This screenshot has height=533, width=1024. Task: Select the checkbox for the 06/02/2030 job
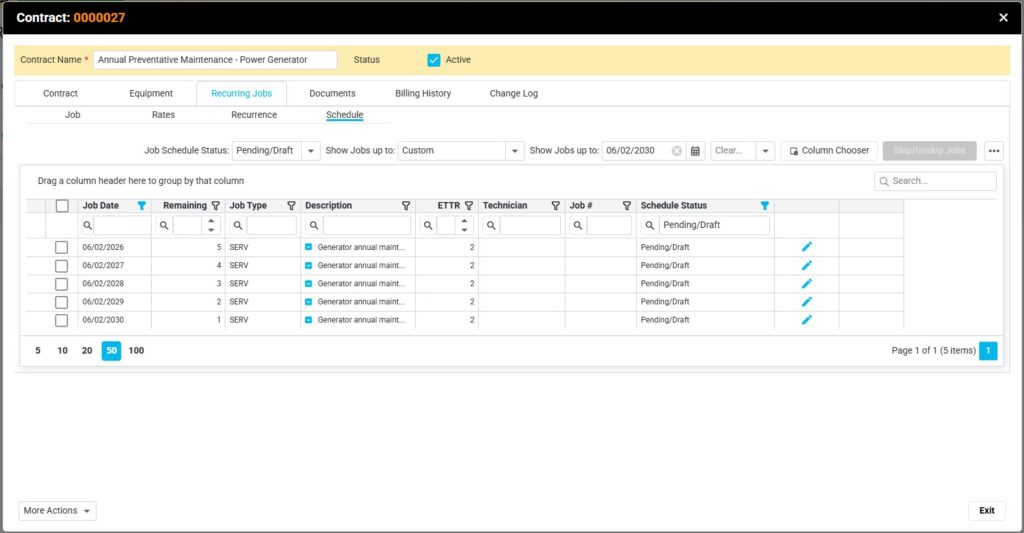pos(61,321)
